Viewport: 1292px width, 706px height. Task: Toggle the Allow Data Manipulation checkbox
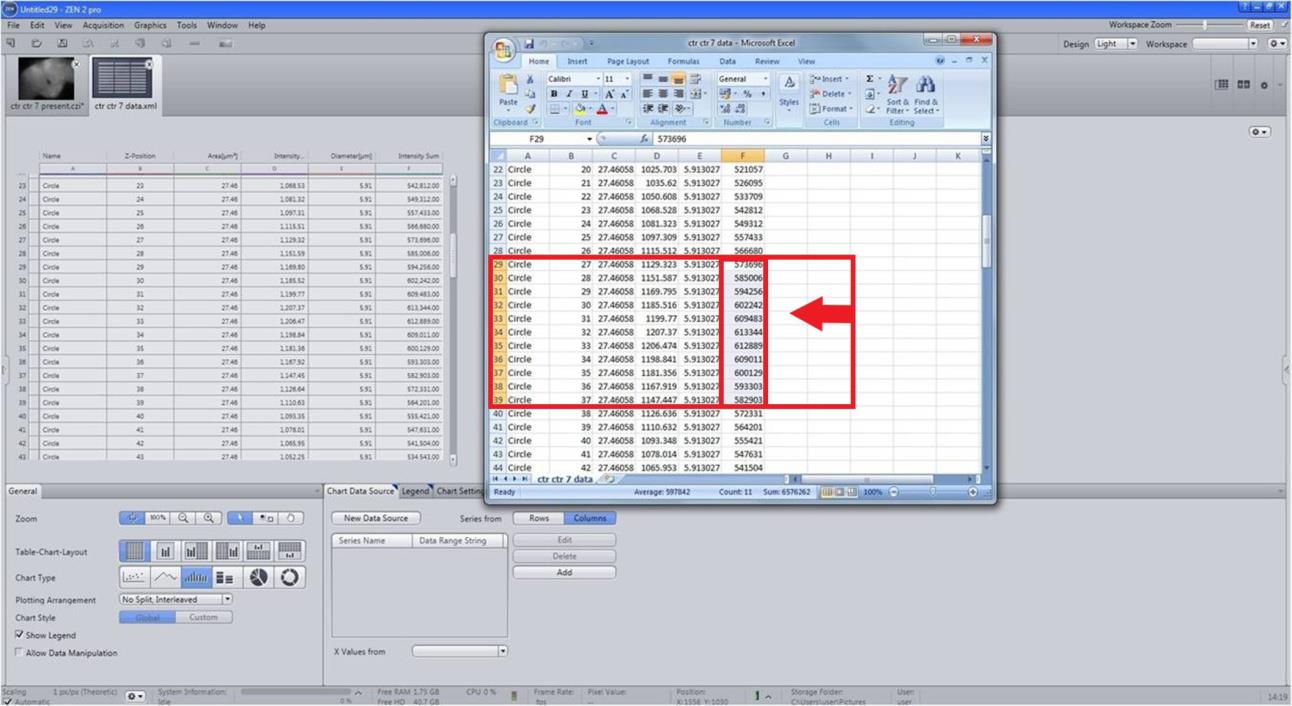pos(20,653)
